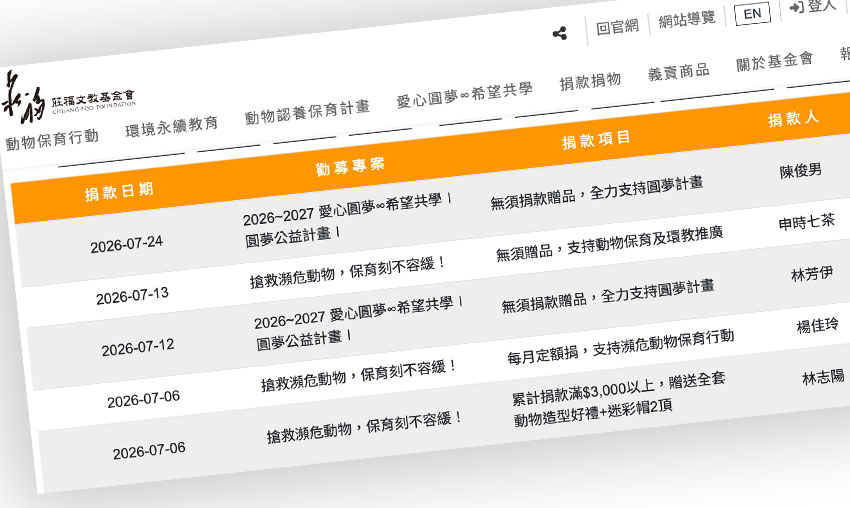Image resolution: width=850 pixels, height=508 pixels.
Task: Click 捐款日期 column header
Action: pyautogui.click(x=119, y=192)
